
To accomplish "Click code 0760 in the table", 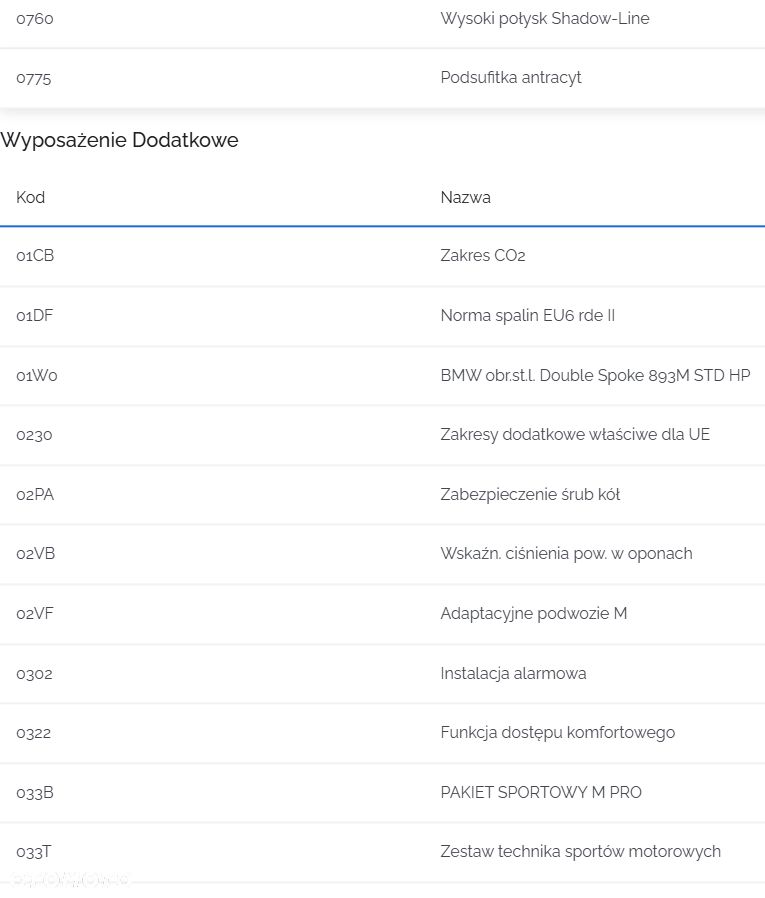I will (34, 19).
